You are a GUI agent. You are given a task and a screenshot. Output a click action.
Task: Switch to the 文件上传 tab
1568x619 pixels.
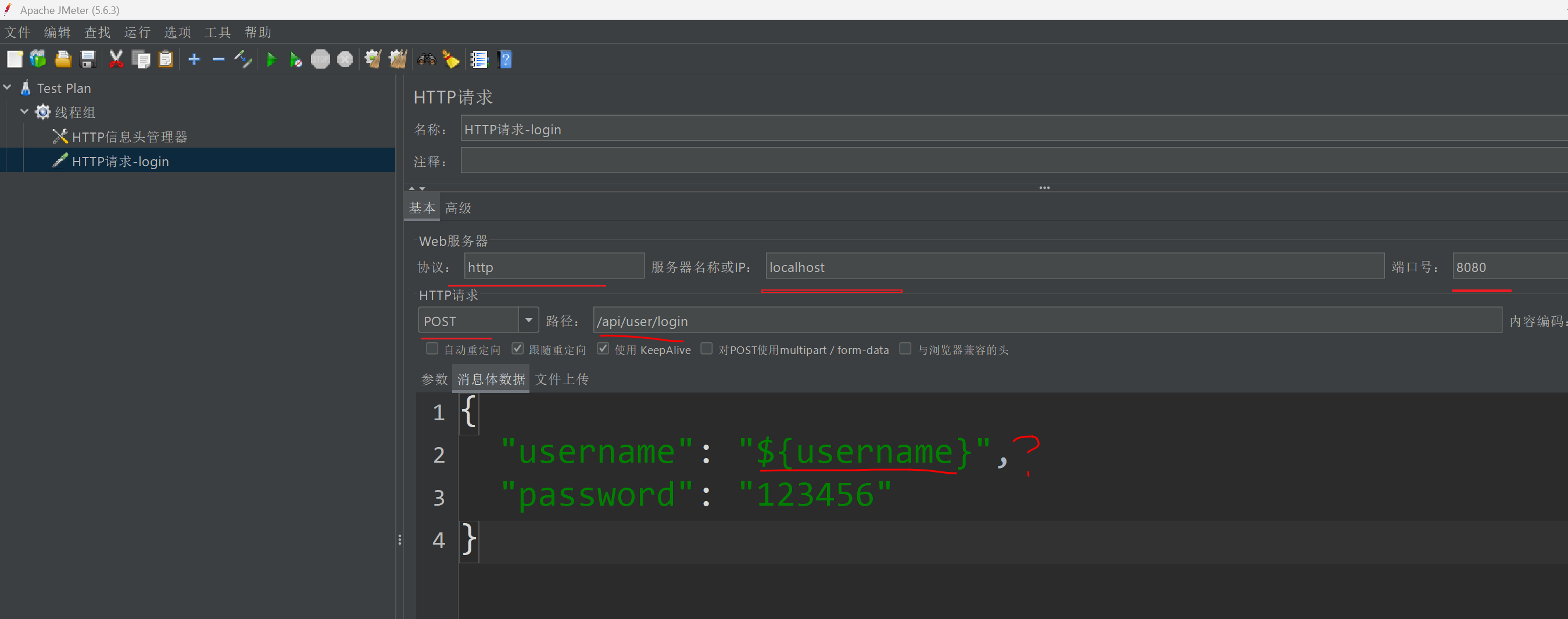pos(562,379)
